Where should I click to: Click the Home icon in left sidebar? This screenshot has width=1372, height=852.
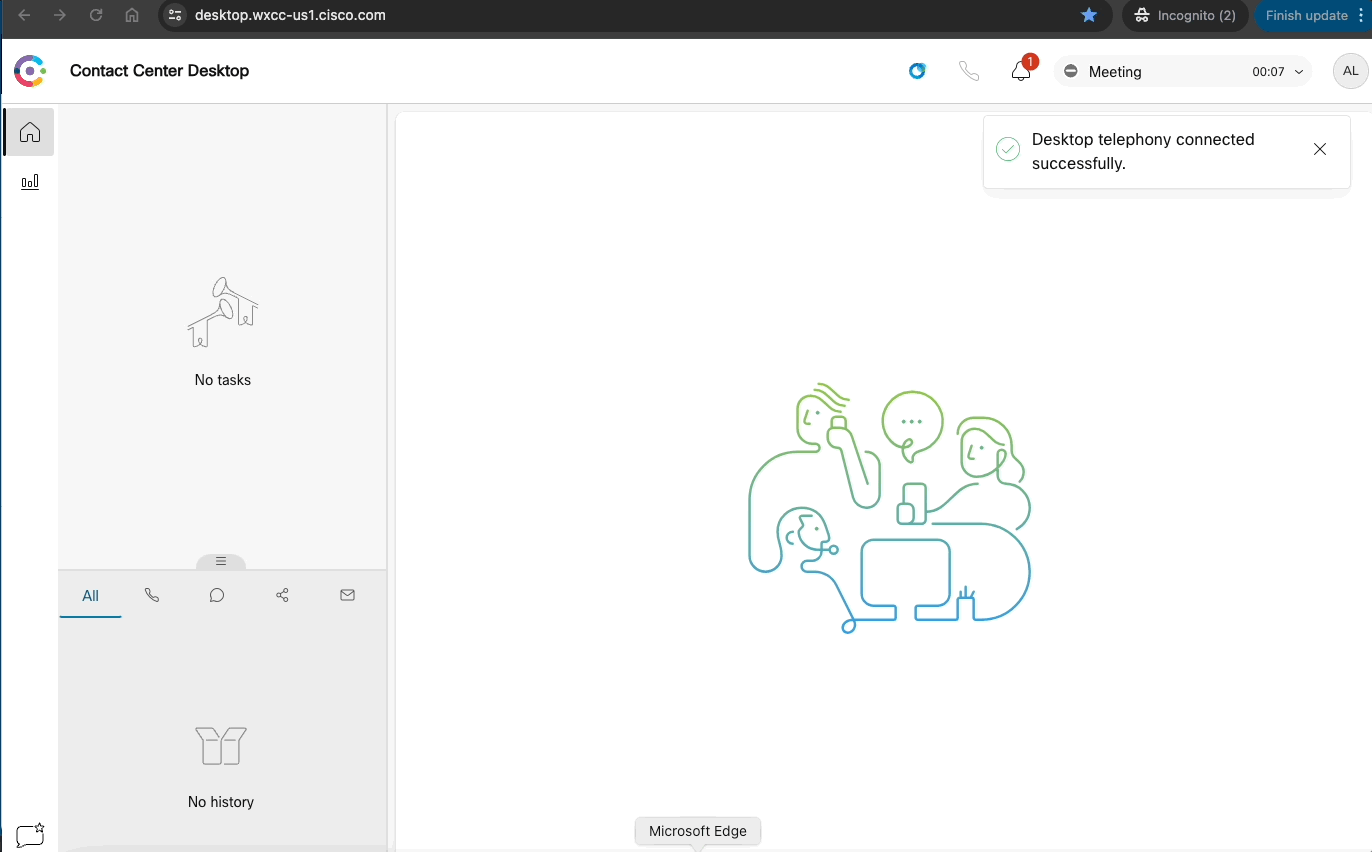click(x=30, y=132)
